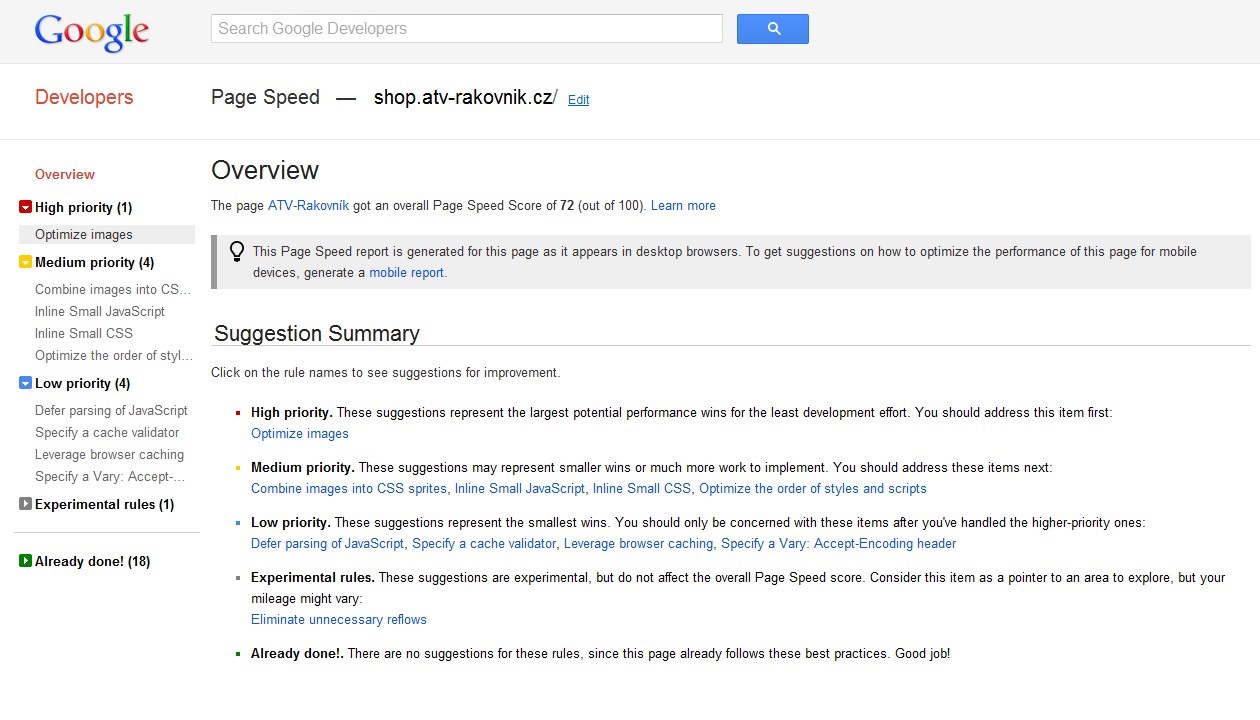This screenshot has width=1260, height=720.
Task: Click the blue search magnifier button
Action: (x=773, y=29)
